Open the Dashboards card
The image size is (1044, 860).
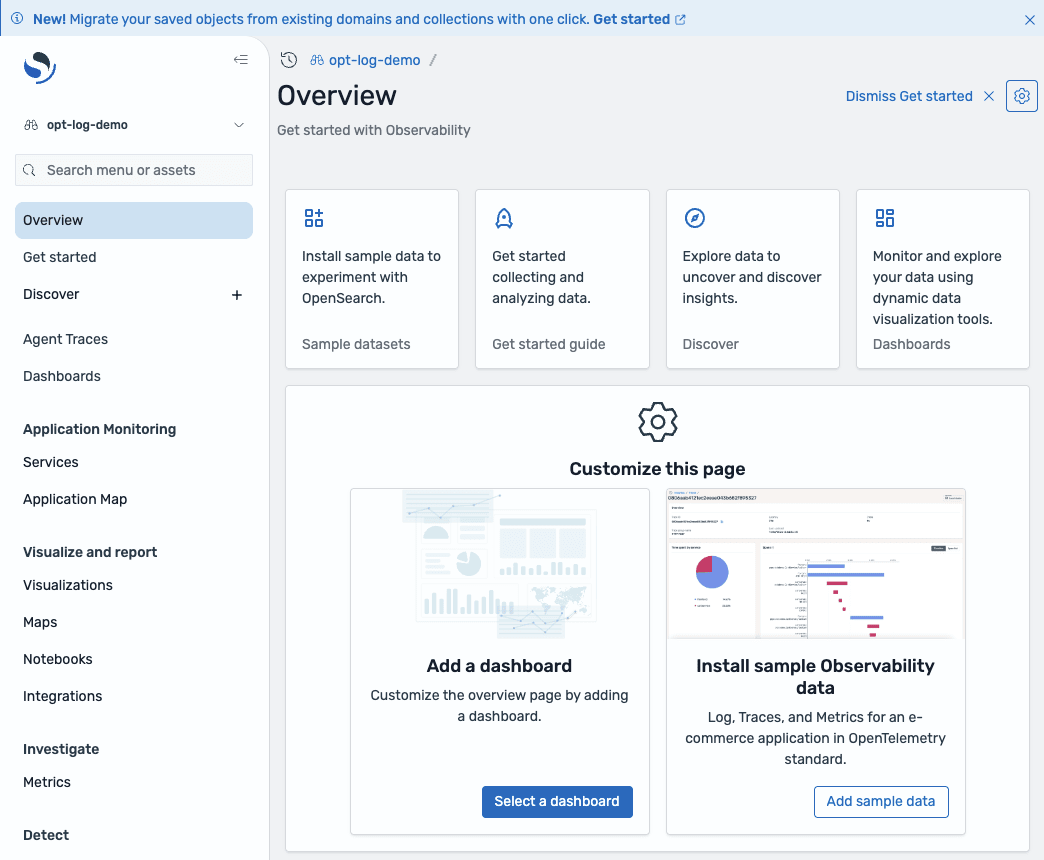click(x=943, y=279)
